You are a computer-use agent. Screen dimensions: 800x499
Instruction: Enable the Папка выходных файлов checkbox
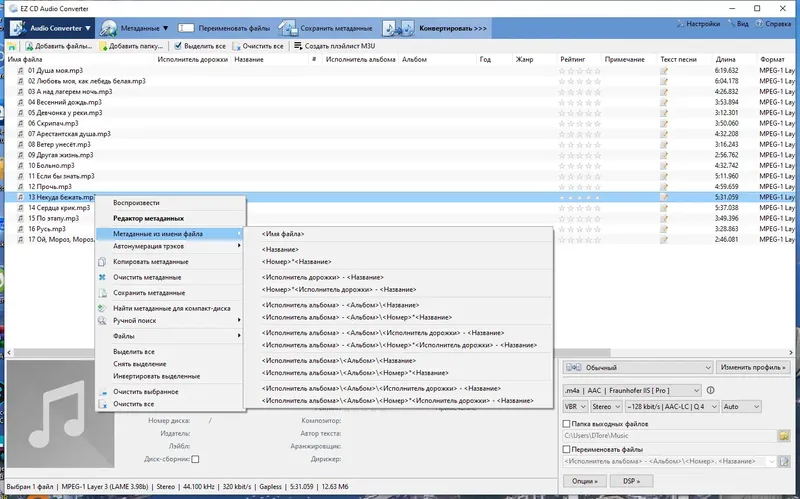coord(566,423)
